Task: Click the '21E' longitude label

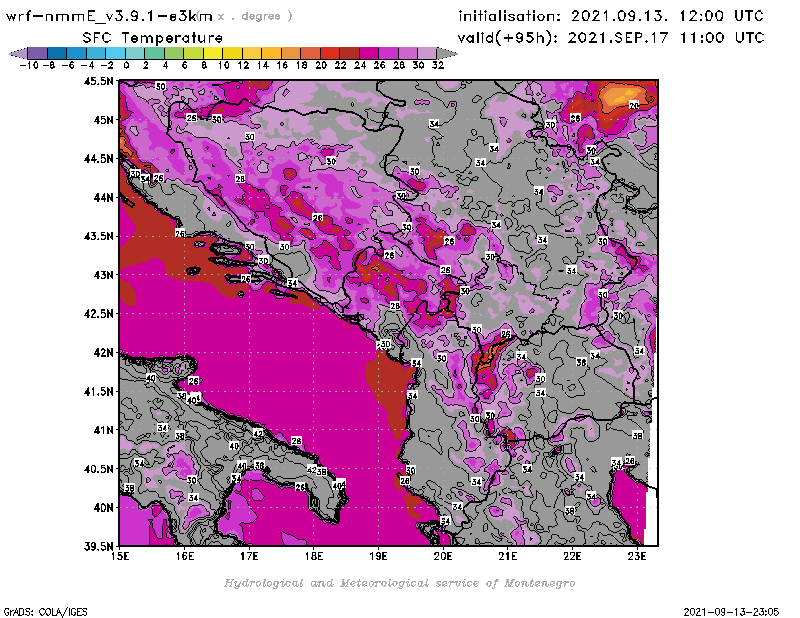Action: point(508,556)
